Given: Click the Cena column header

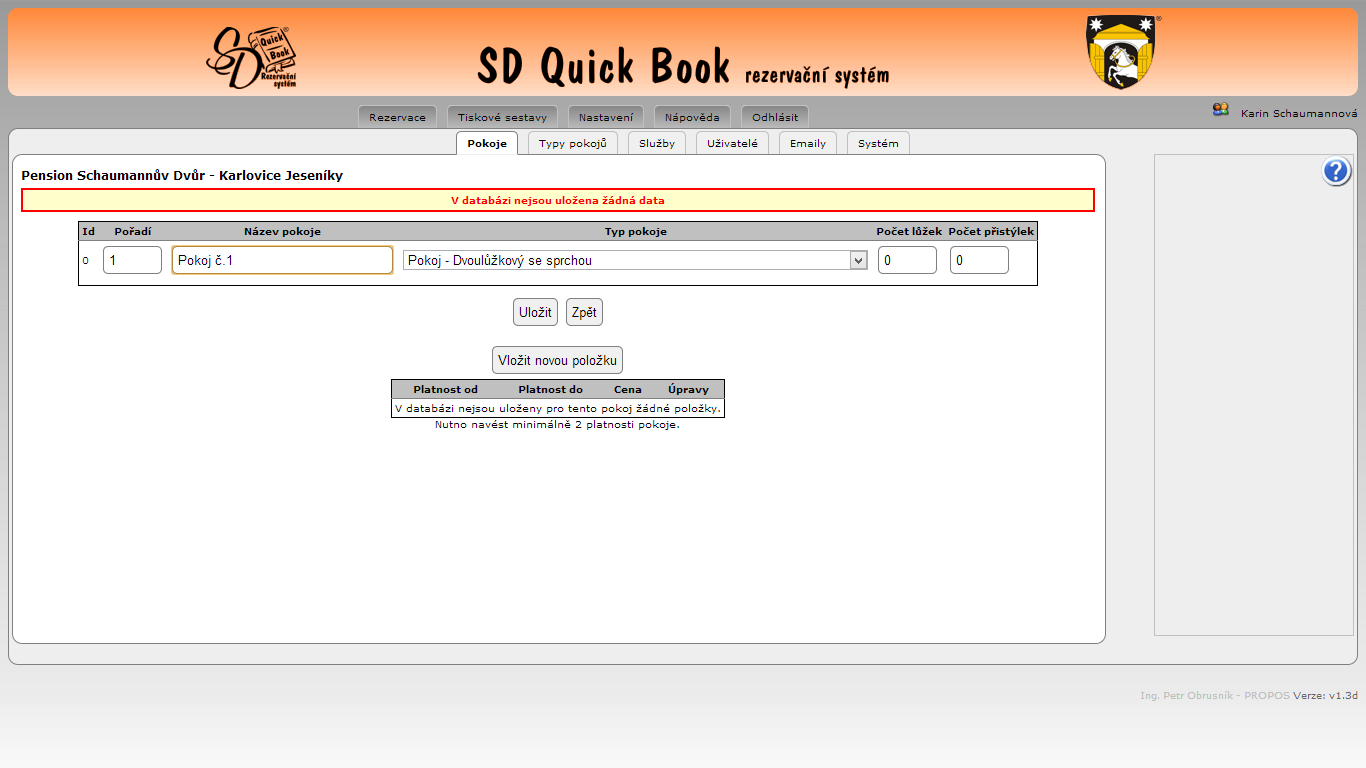Looking at the screenshot, I should coord(628,389).
